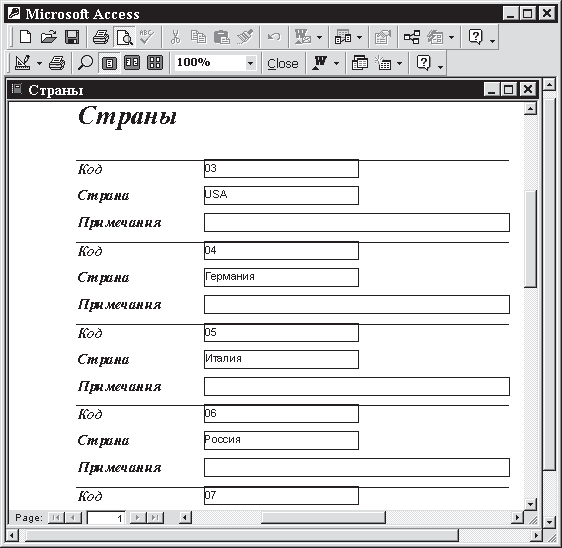Go to next page in page navigator
Viewport: 562px width, 548px height.
(138, 518)
